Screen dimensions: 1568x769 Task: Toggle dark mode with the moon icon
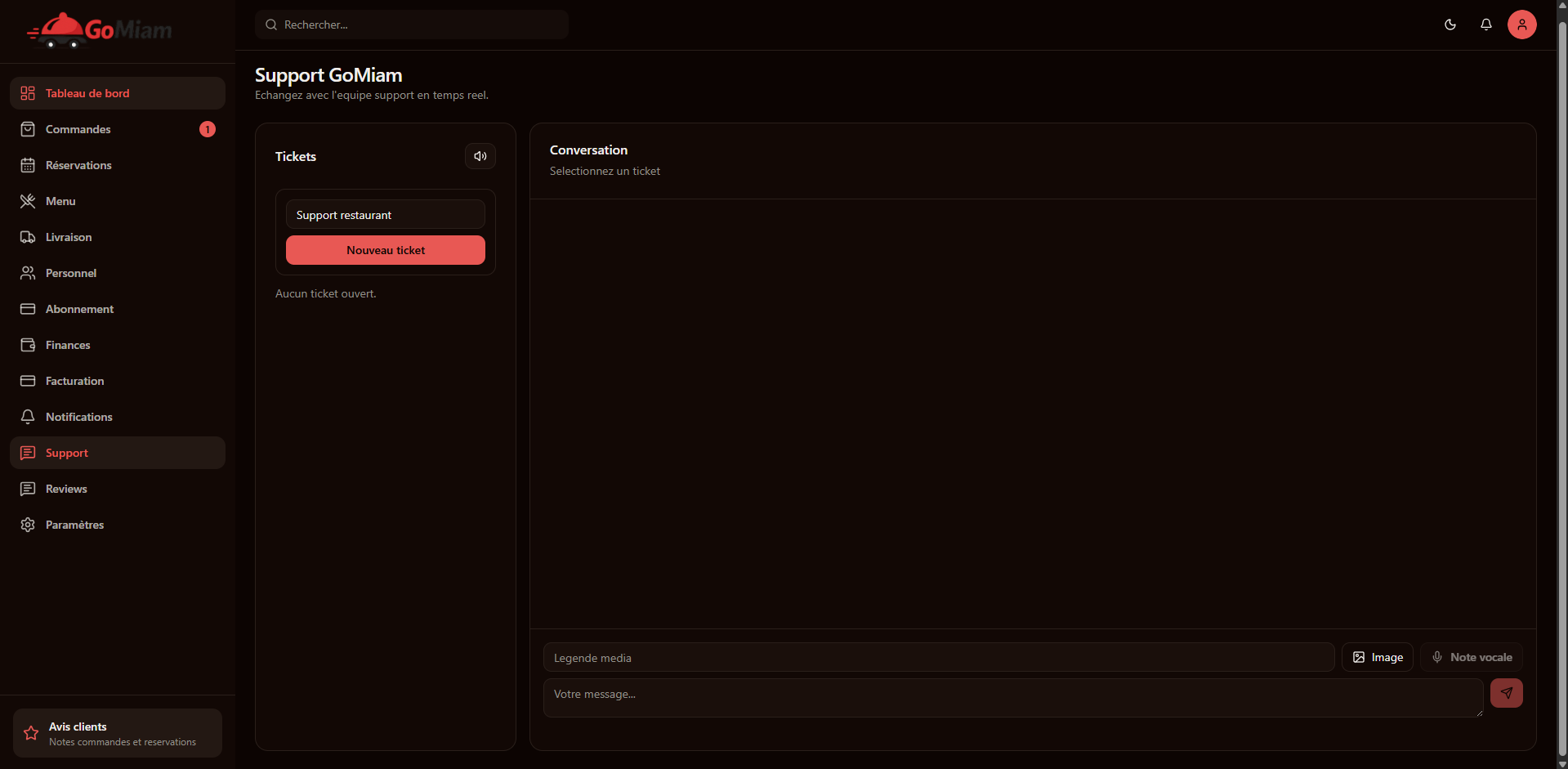tap(1450, 25)
